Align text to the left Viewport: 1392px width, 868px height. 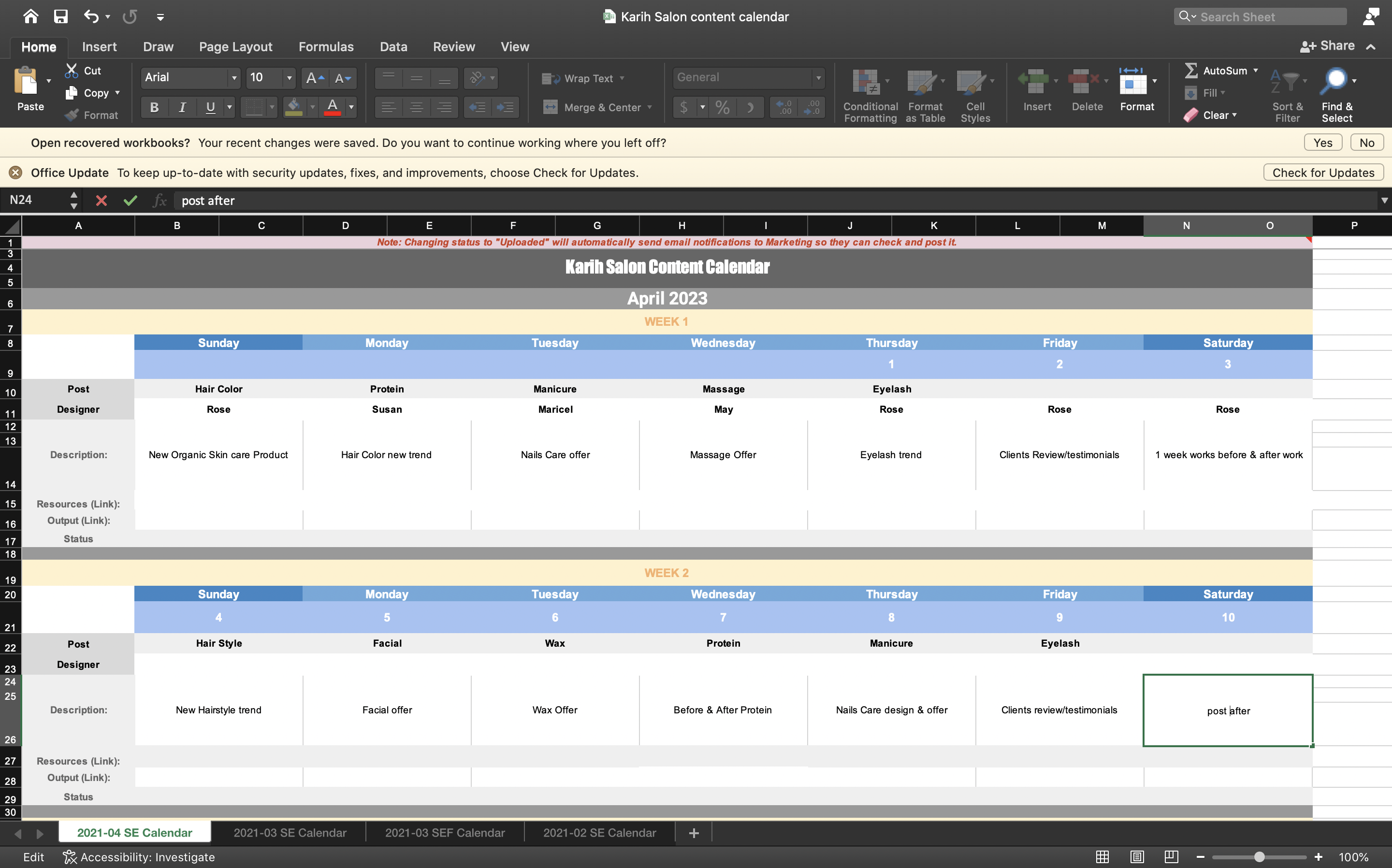[389, 107]
